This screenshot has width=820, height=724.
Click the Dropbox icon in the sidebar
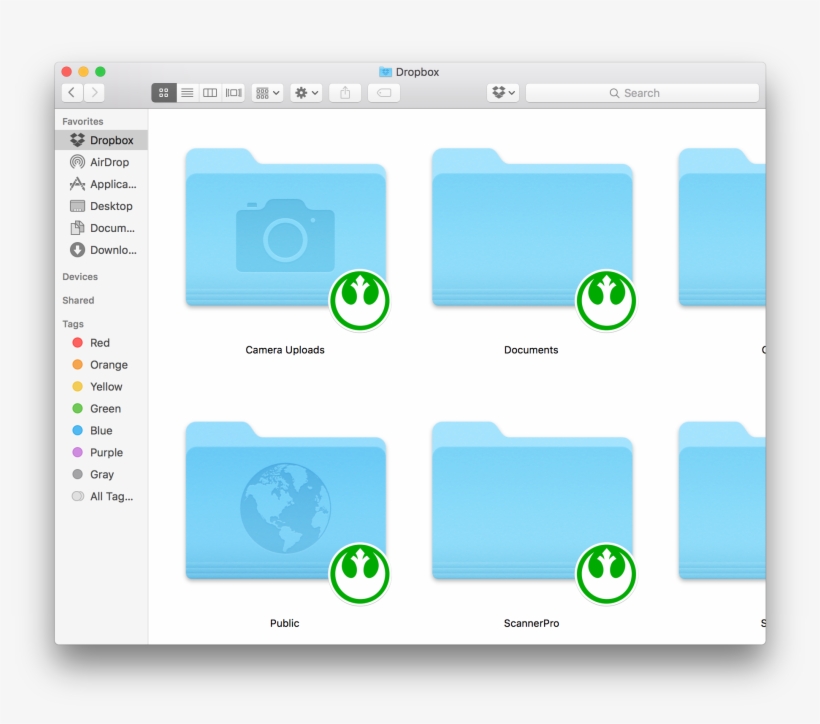pos(77,140)
